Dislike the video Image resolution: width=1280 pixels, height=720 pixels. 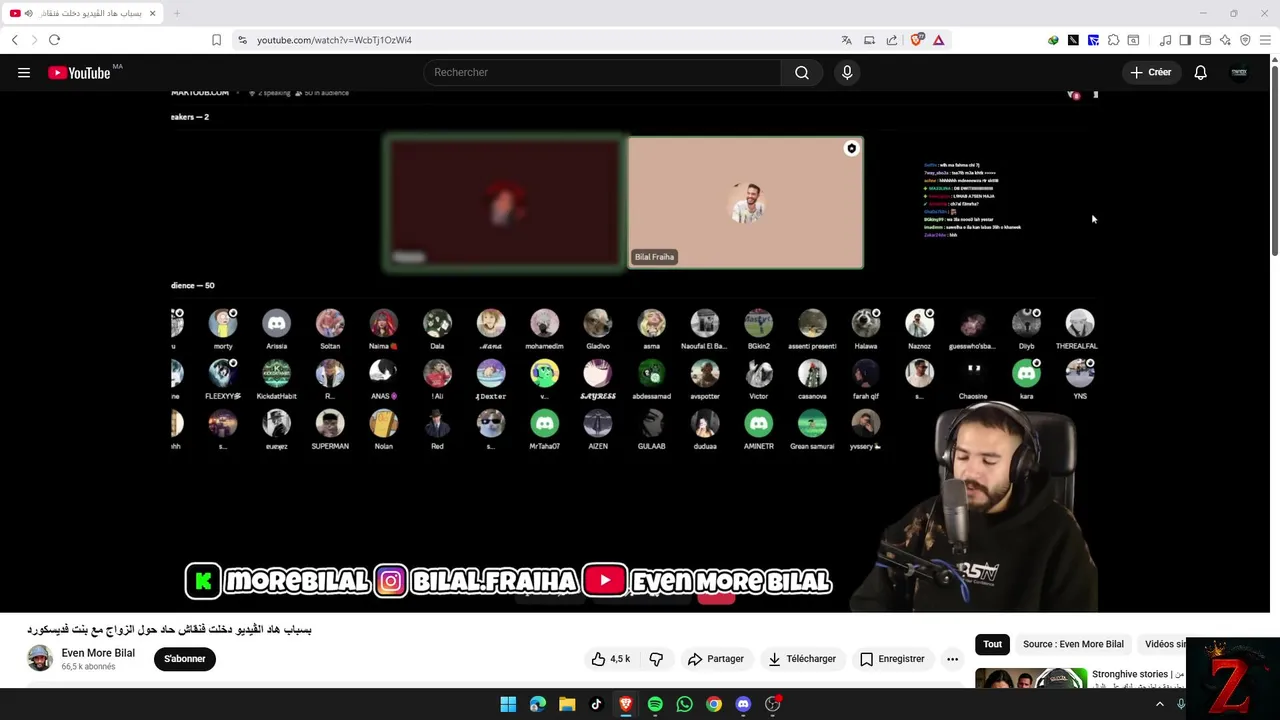click(656, 659)
